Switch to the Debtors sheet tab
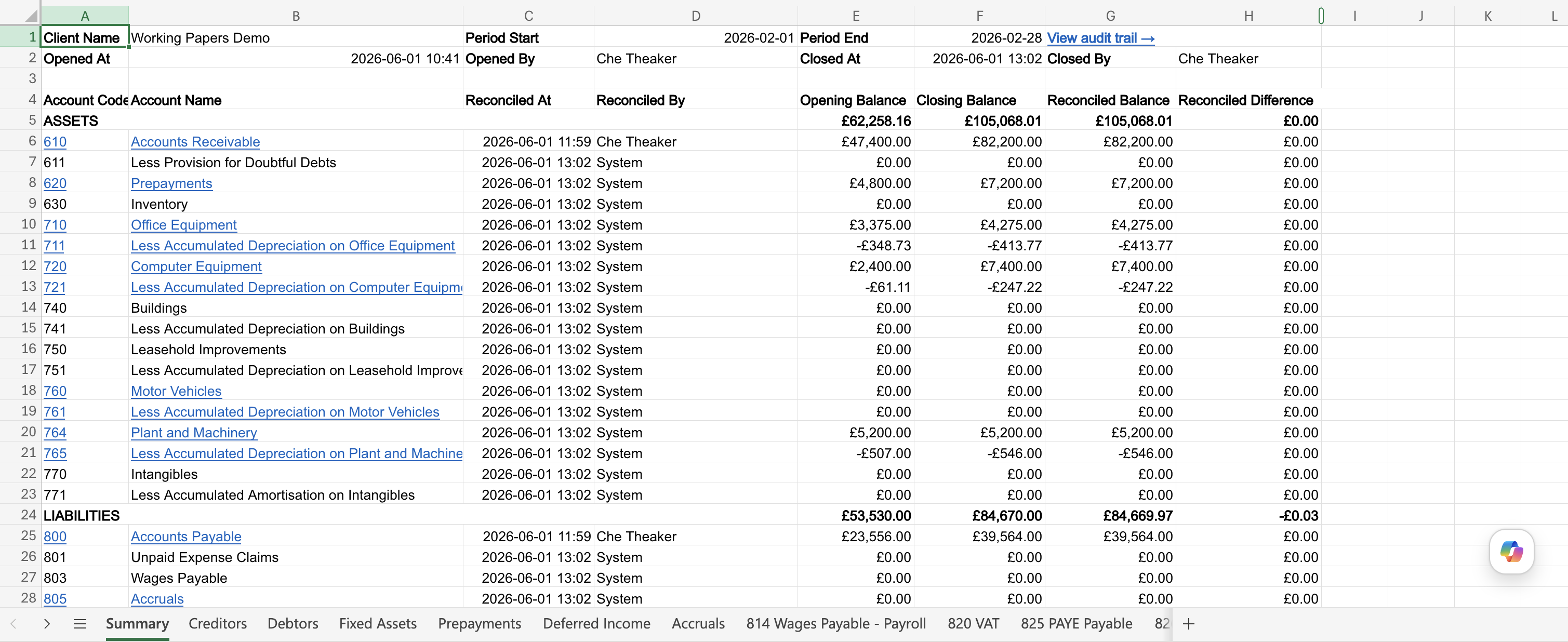The height and width of the screenshot is (642, 1568). tap(293, 624)
